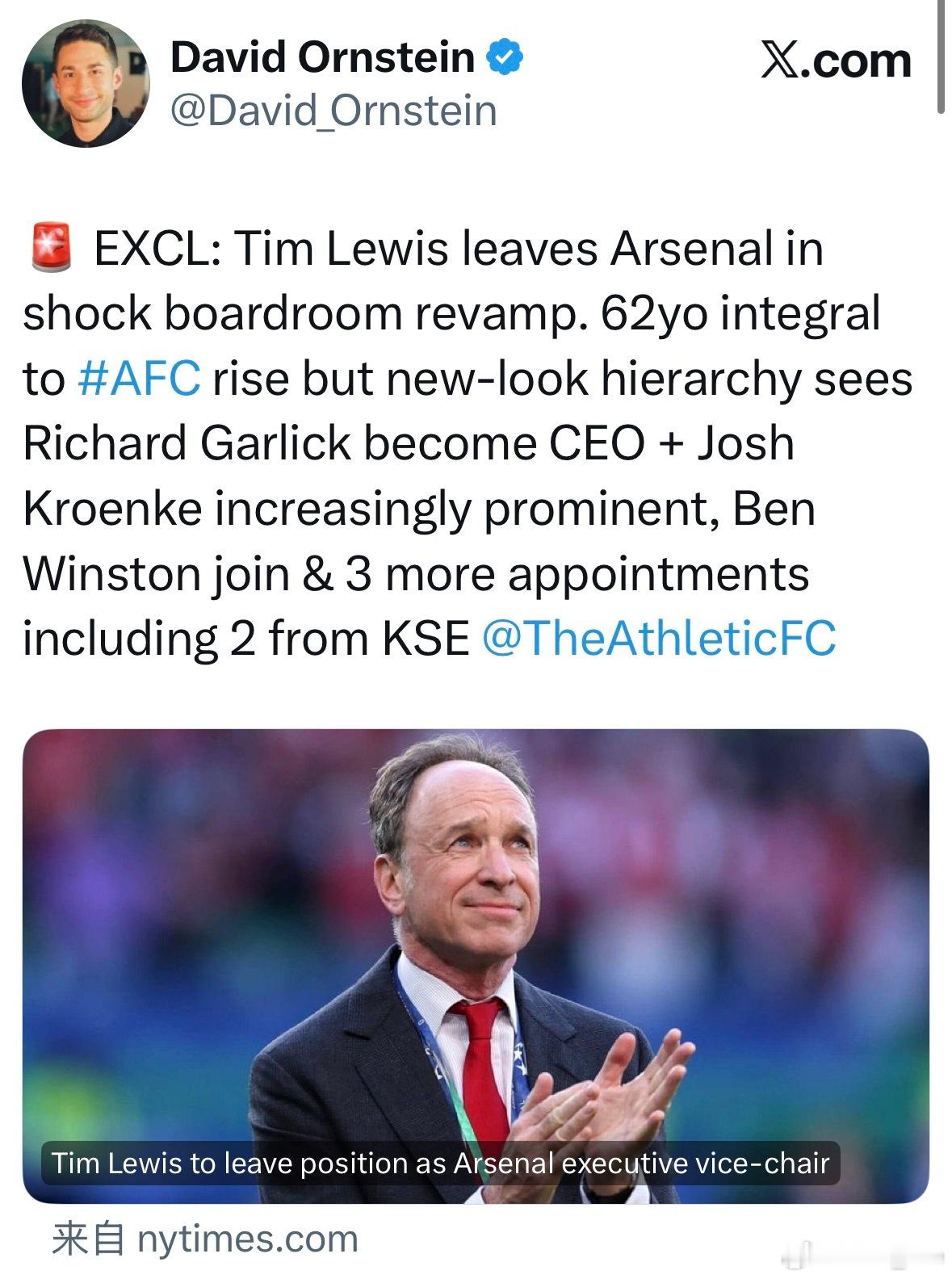Grab the scrollbar thumb at top right

tap(941, 57)
